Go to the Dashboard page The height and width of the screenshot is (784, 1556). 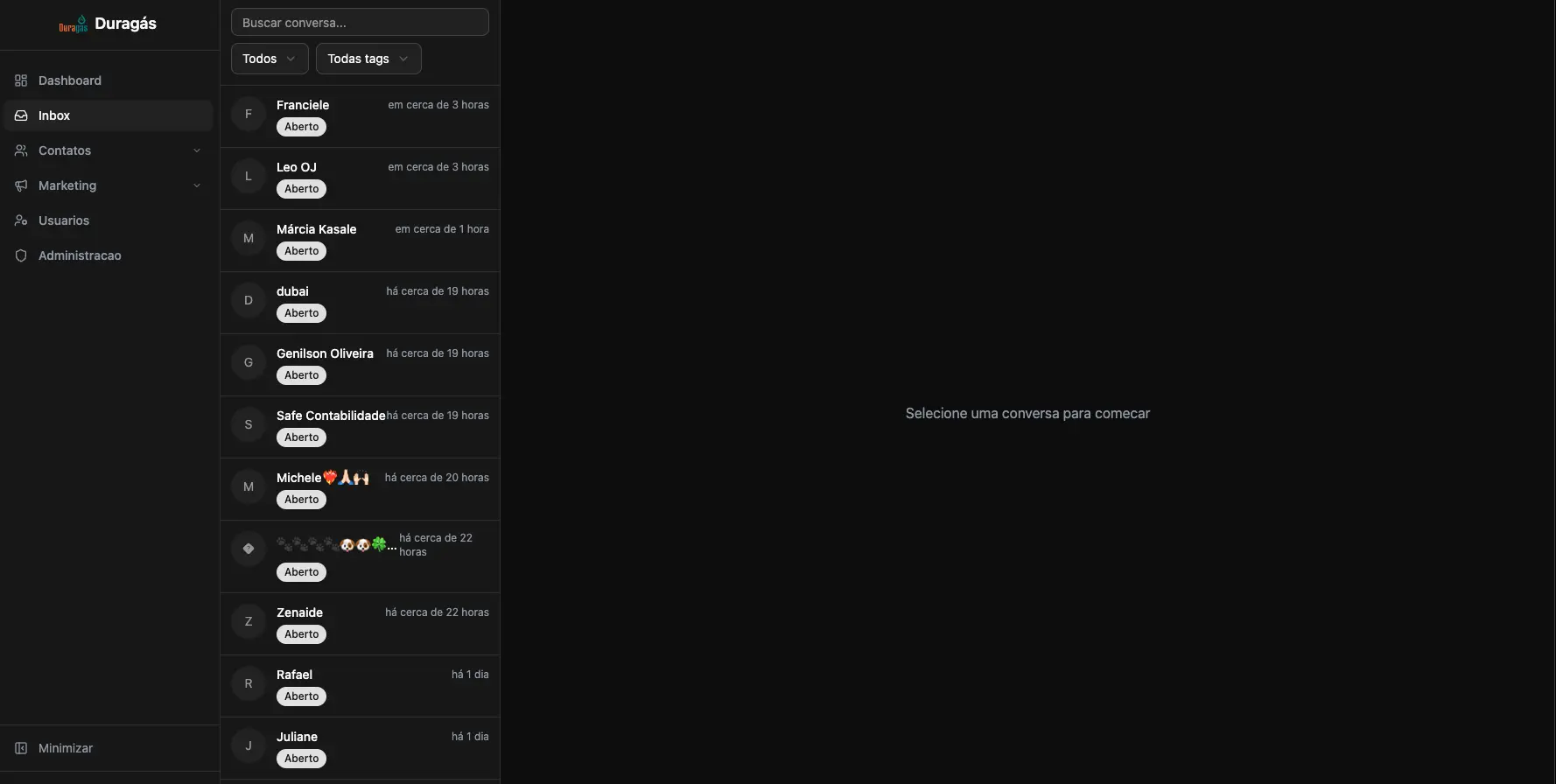pyautogui.click(x=109, y=80)
